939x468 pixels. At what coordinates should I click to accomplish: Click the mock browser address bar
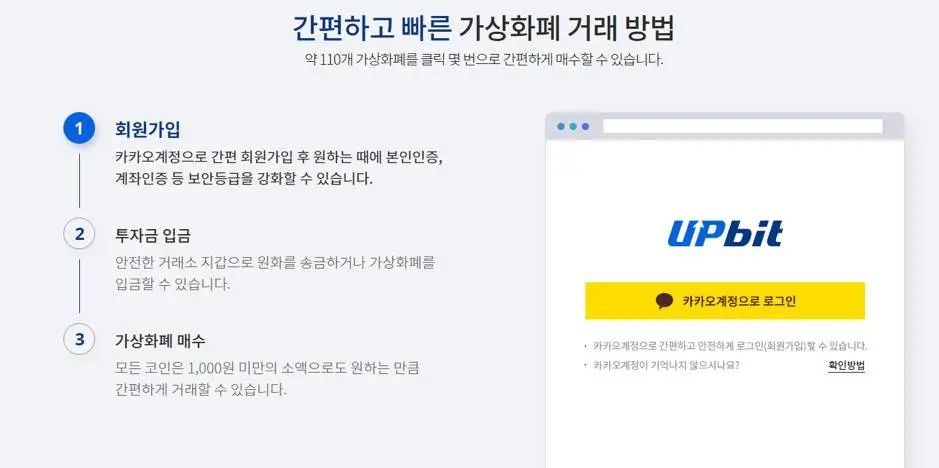click(743, 126)
